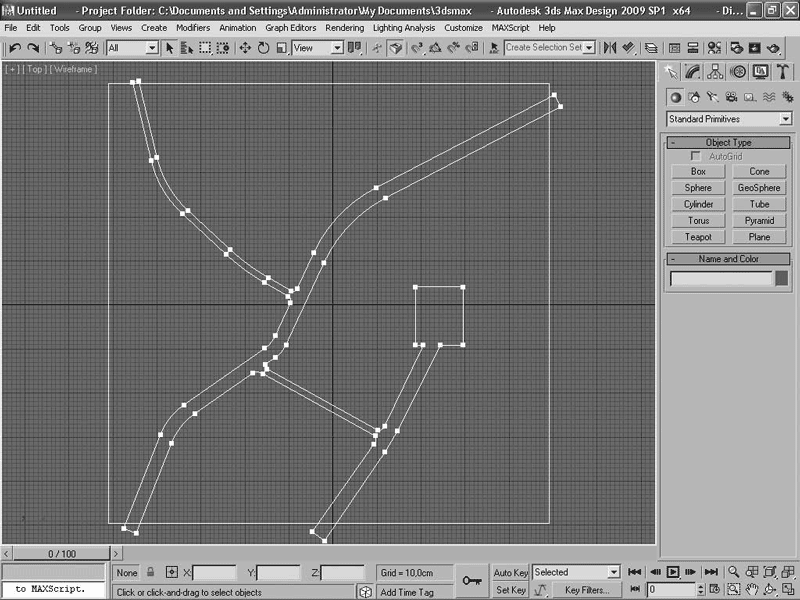This screenshot has height=600, width=800.
Task: Click the Zoom magnifier viewport control
Action: (733, 572)
